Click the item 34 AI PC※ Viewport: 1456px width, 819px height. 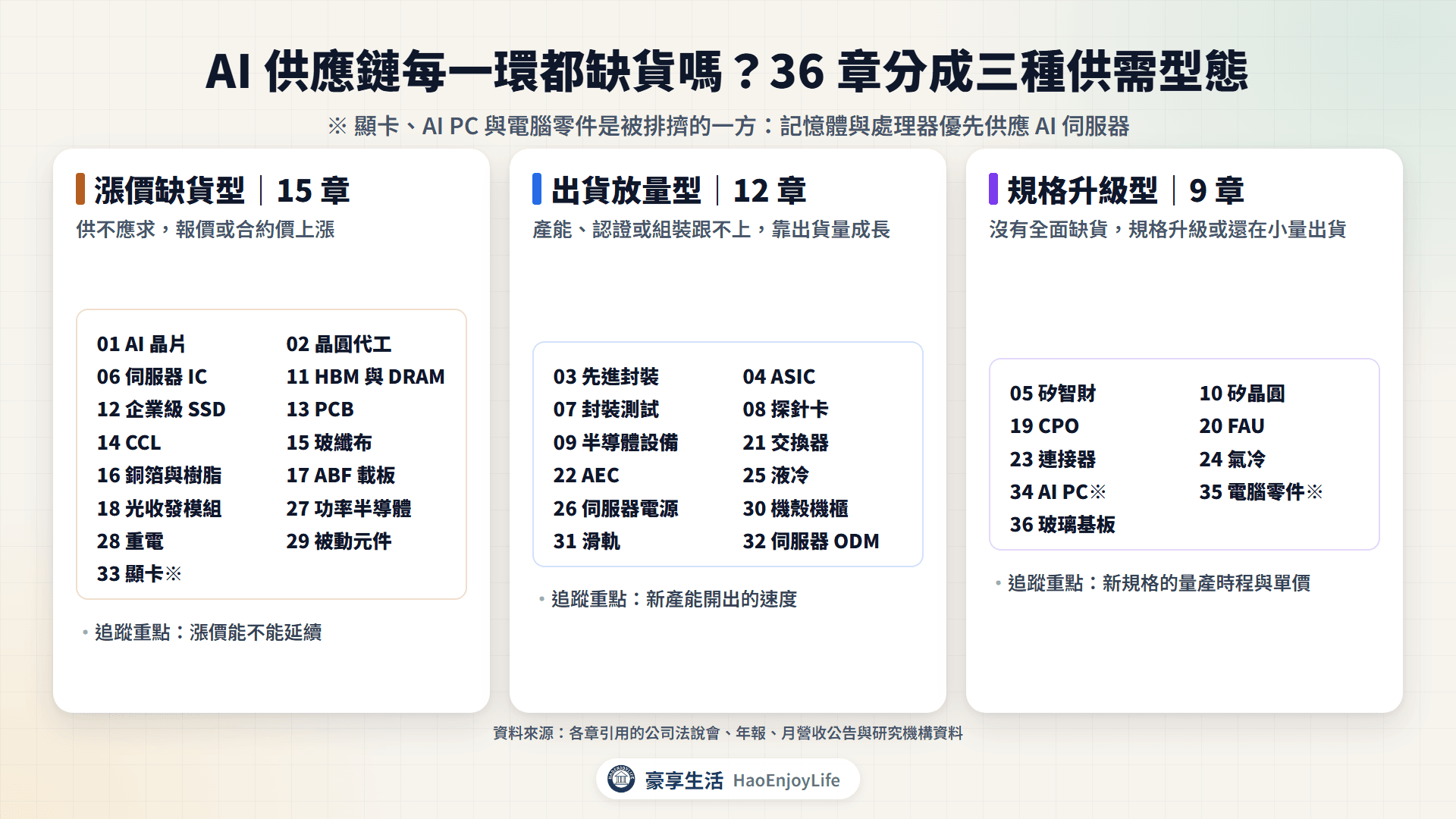[1058, 492]
